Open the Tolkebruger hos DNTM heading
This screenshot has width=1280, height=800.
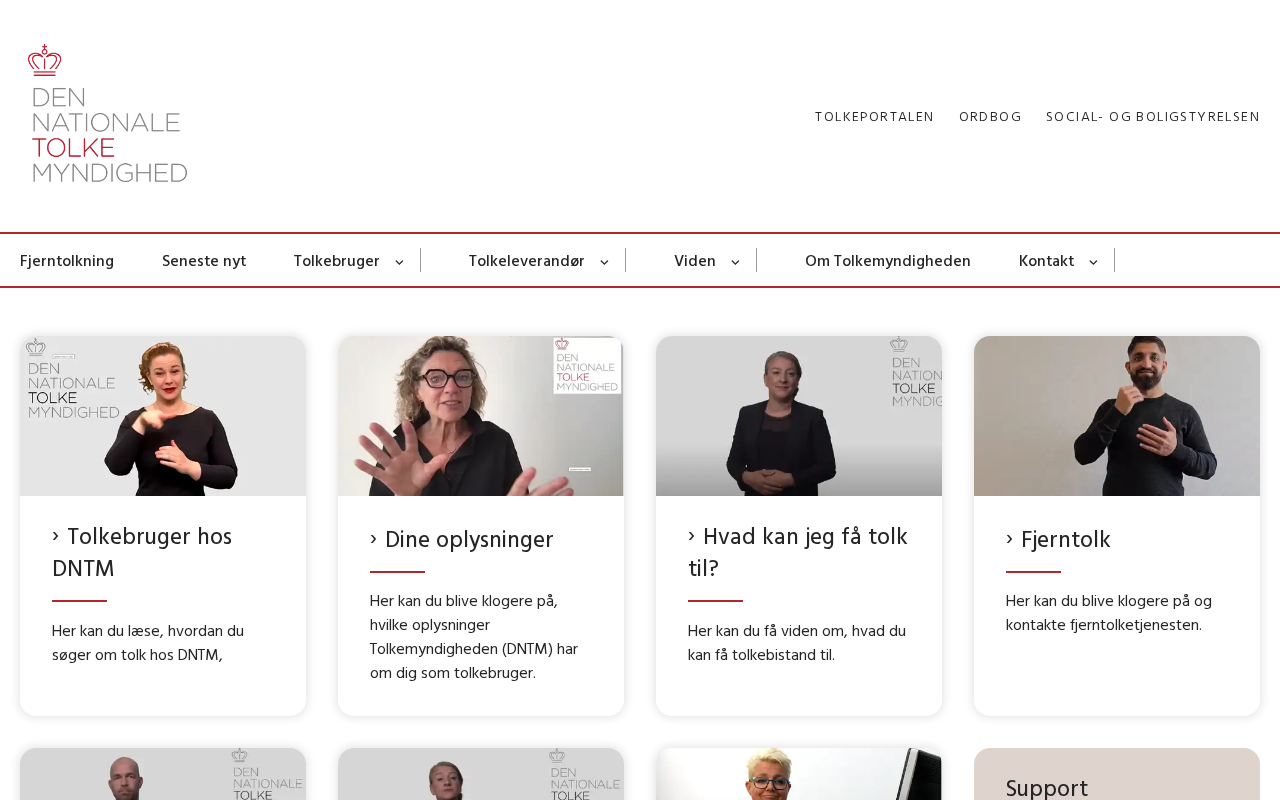click(x=142, y=553)
